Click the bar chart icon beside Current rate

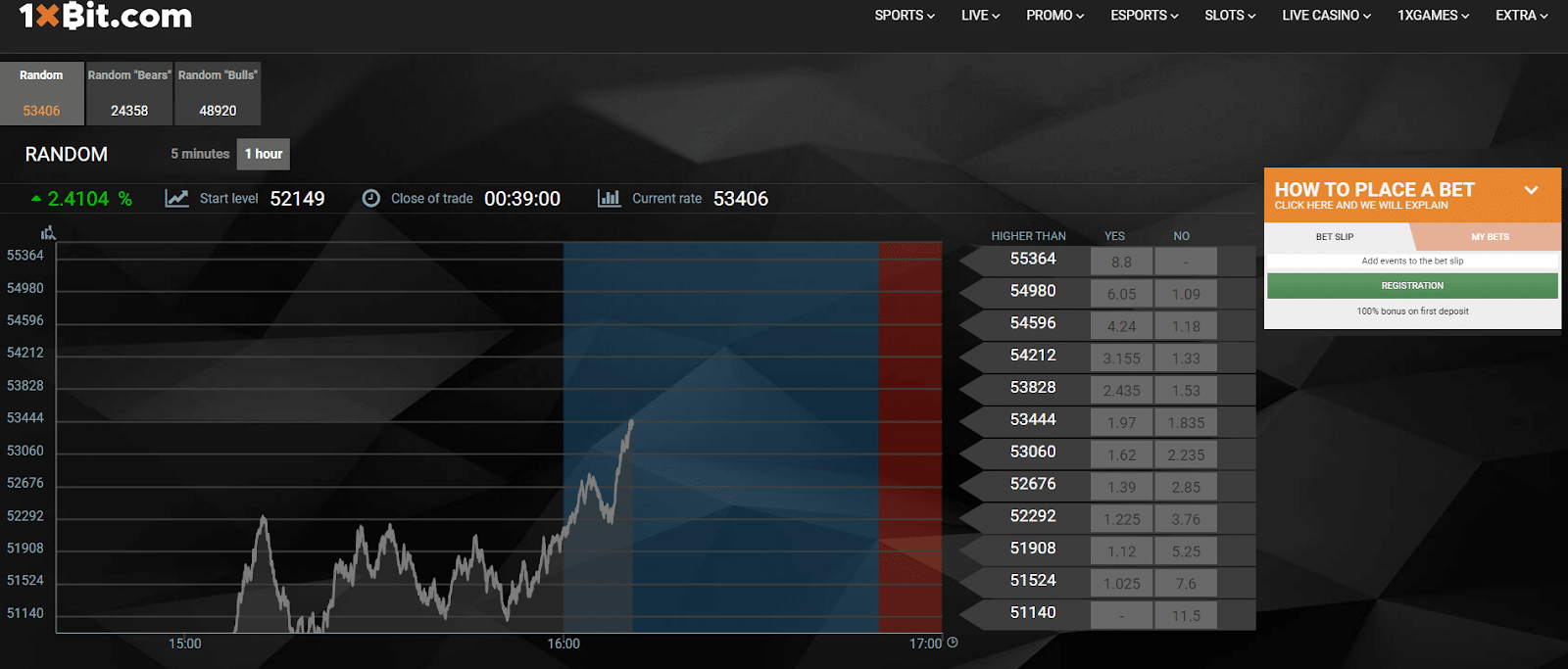point(609,198)
